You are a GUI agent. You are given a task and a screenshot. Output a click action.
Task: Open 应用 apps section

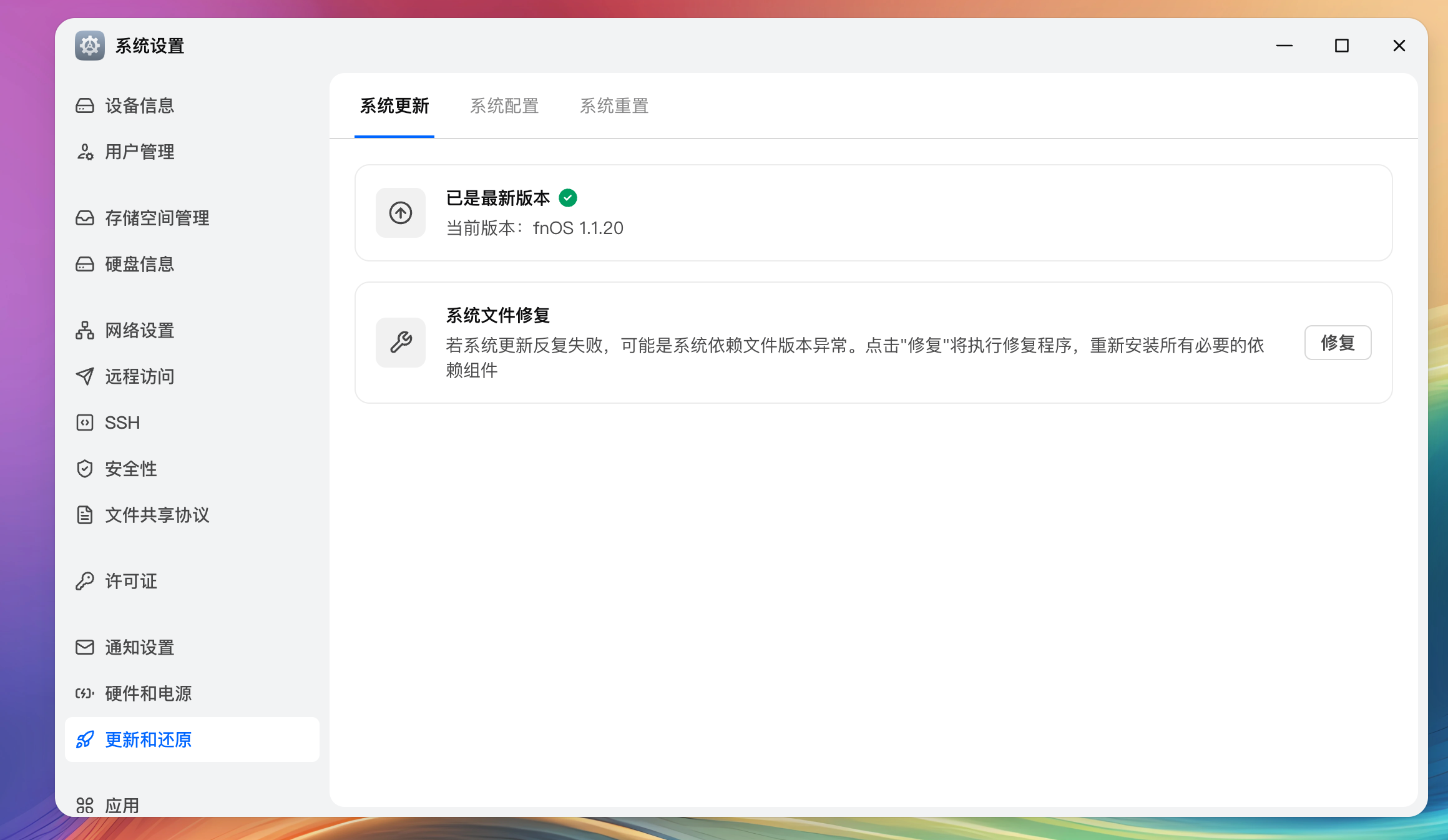coord(121,804)
